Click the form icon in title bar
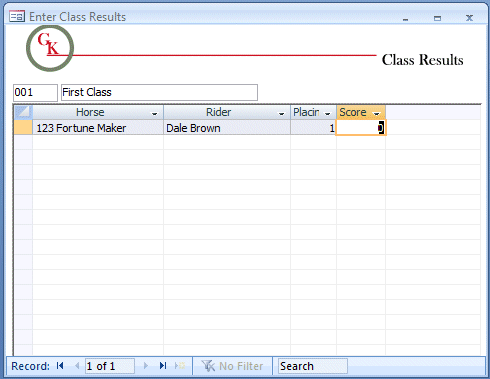 click(x=17, y=16)
